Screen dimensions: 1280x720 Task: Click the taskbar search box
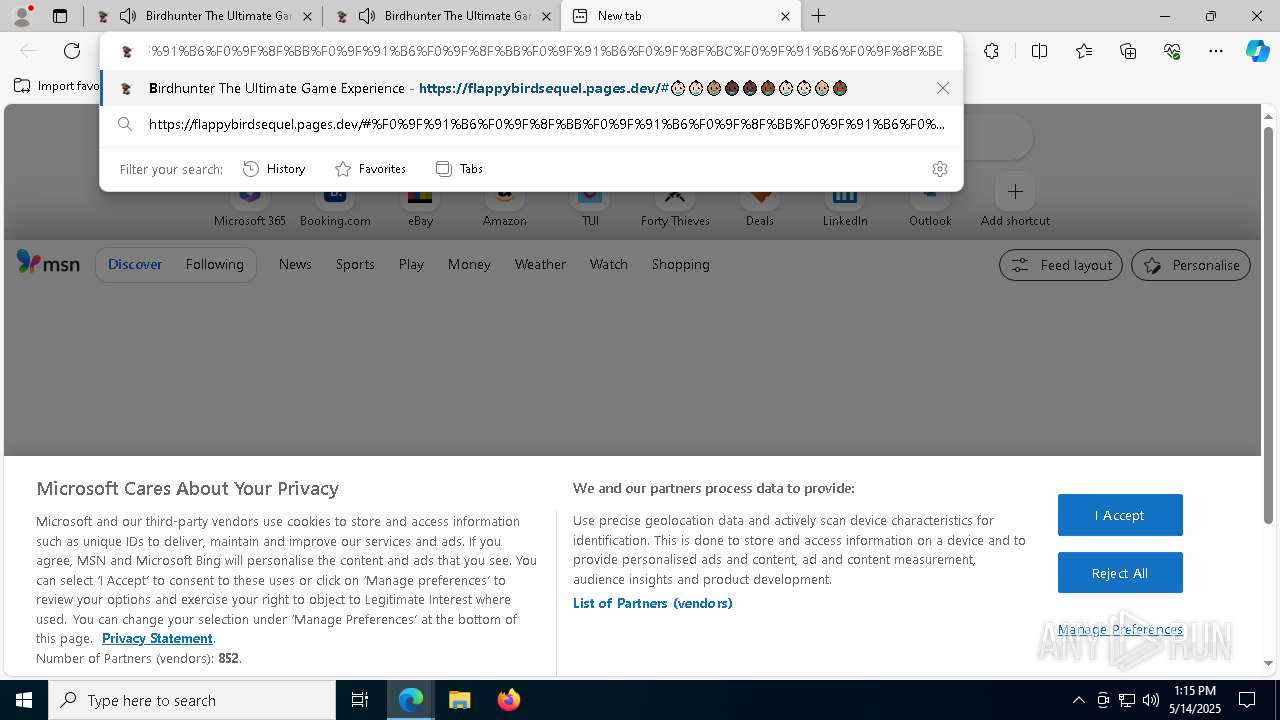(192, 700)
